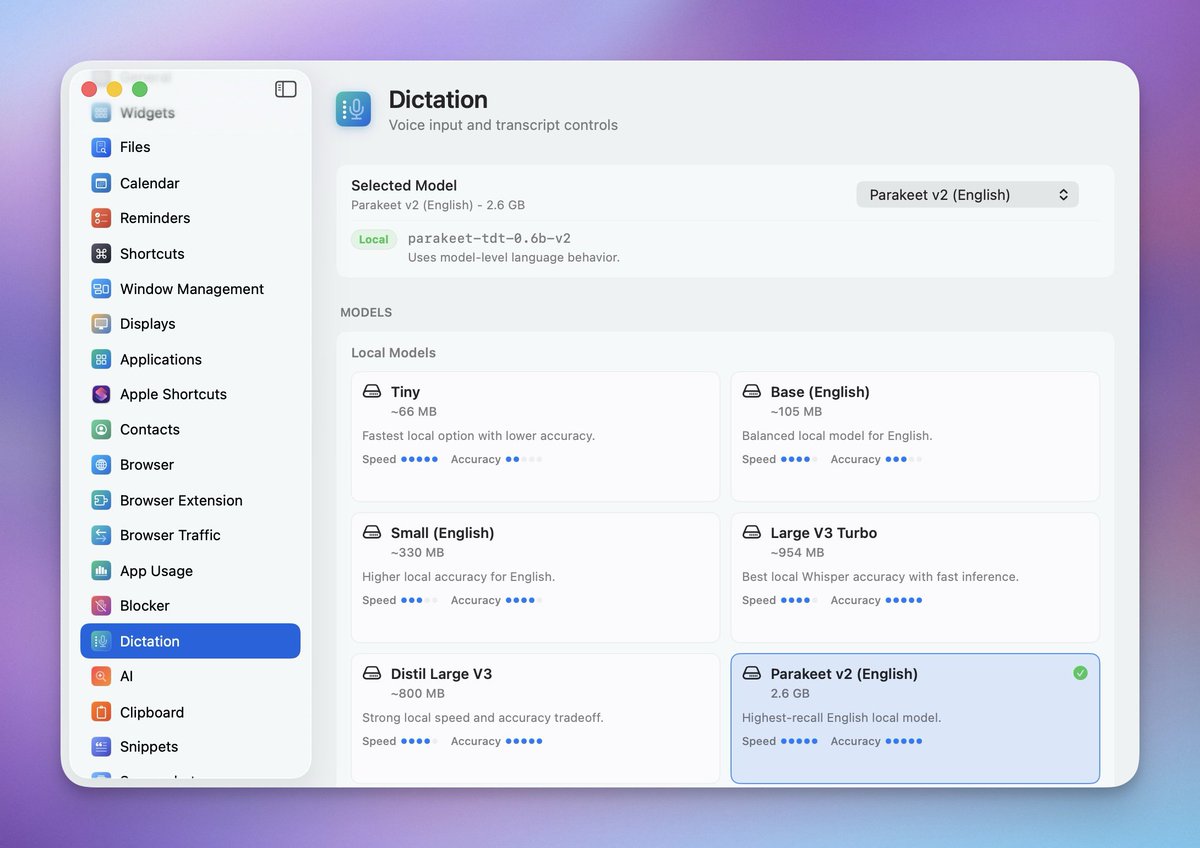Image resolution: width=1200 pixels, height=848 pixels.
Task: Click the drive icon beside Tiny
Action: click(372, 392)
